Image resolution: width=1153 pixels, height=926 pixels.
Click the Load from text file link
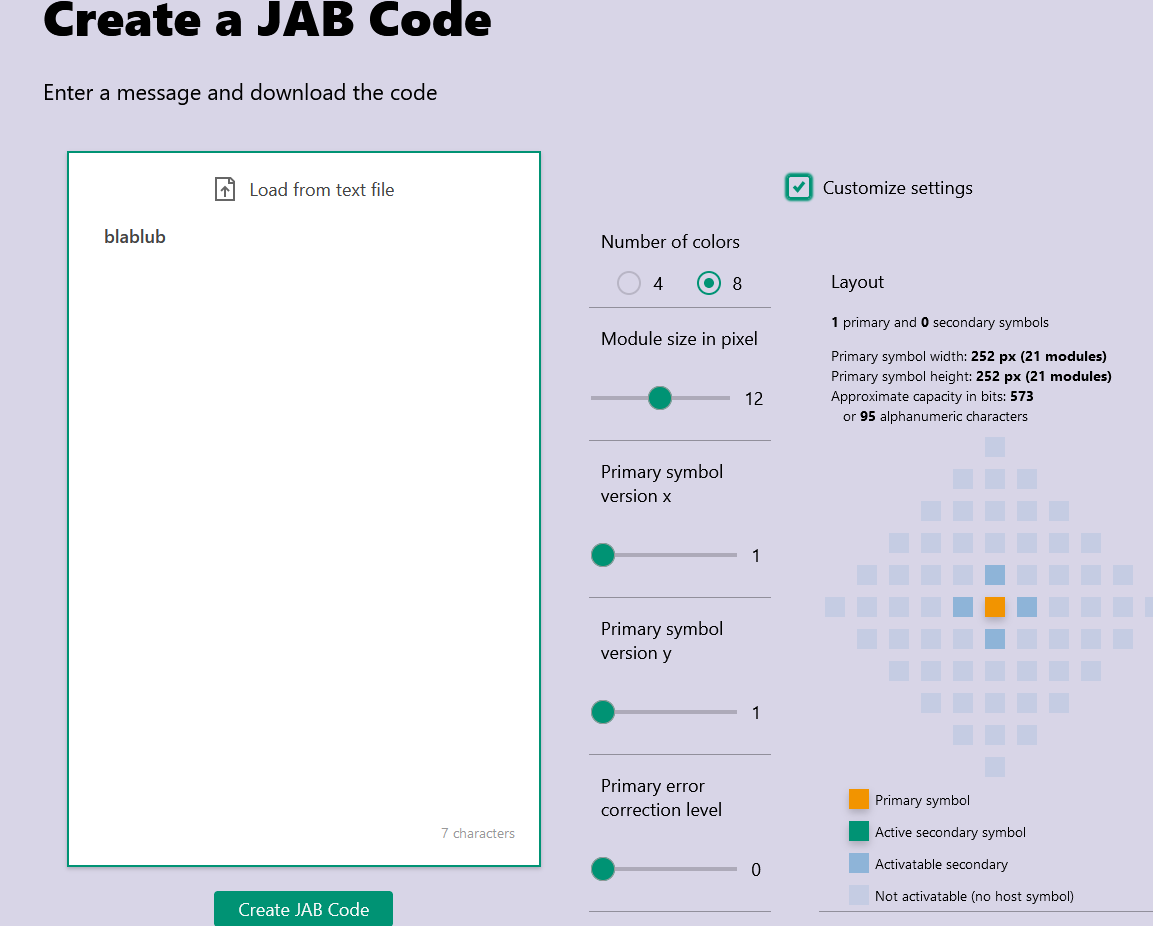point(321,190)
